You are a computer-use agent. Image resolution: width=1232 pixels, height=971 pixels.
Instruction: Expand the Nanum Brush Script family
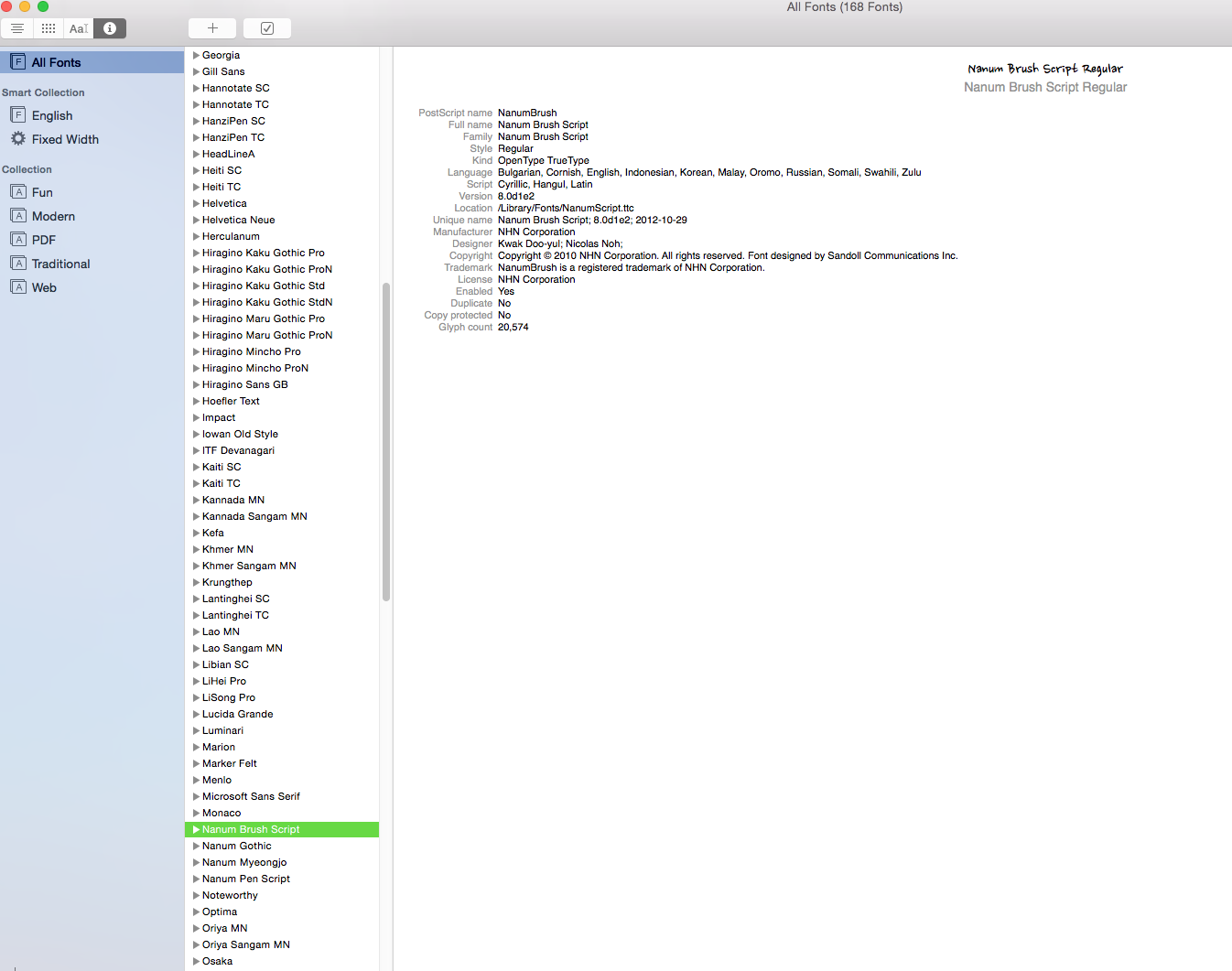(196, 829)
